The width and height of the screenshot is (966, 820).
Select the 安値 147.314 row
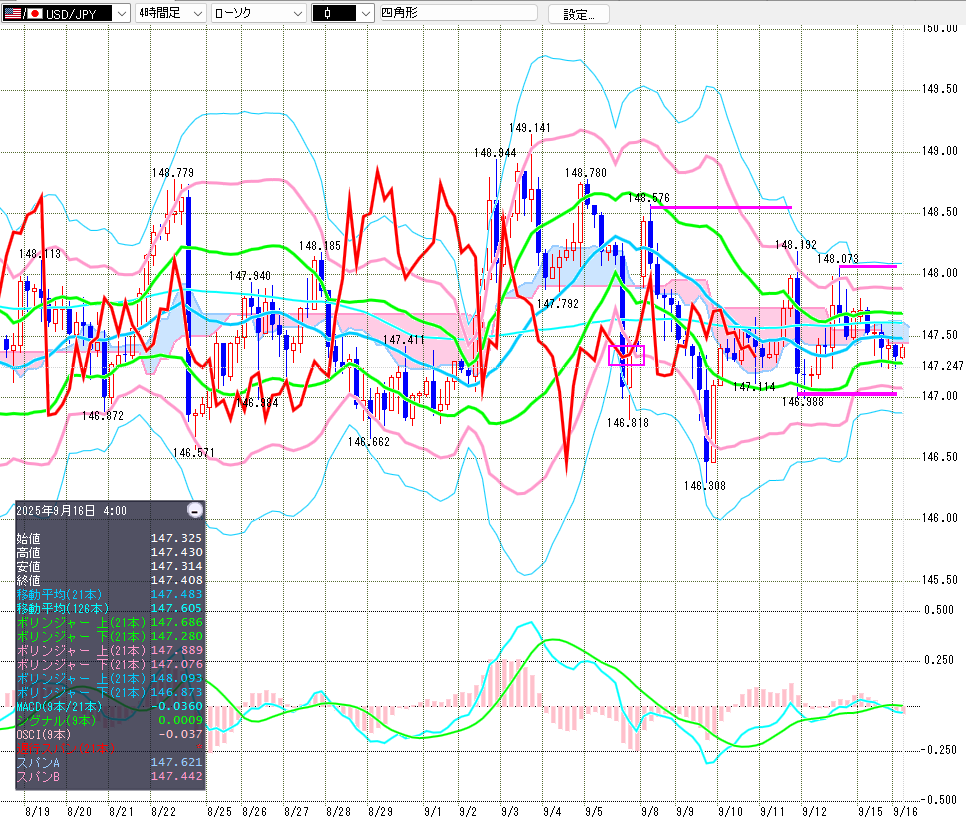110,566
